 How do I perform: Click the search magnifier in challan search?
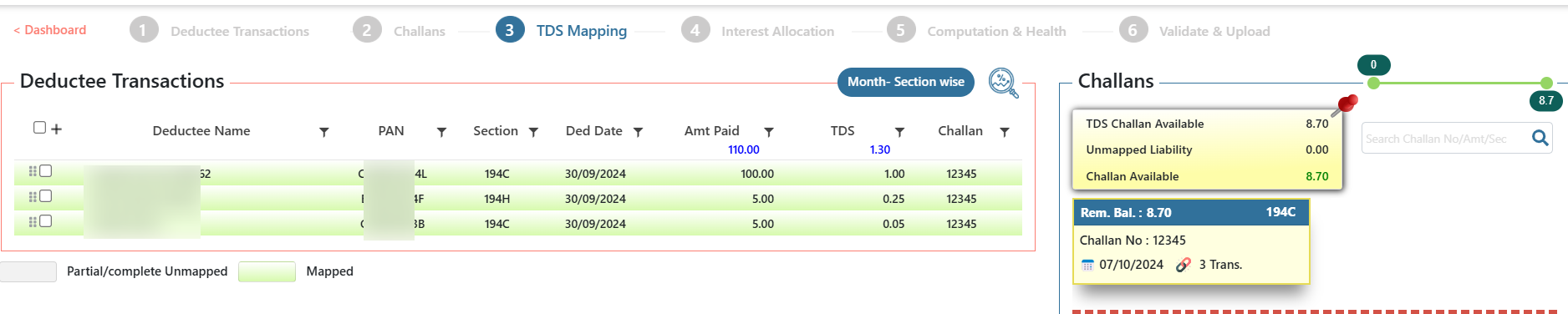(1540, 138)
